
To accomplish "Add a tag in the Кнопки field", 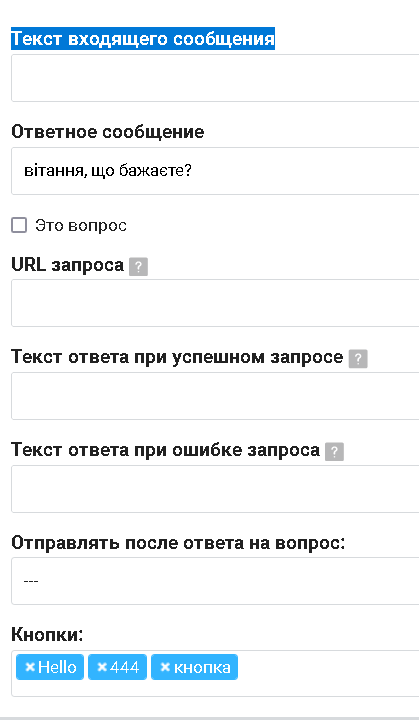I will point(326,673).
